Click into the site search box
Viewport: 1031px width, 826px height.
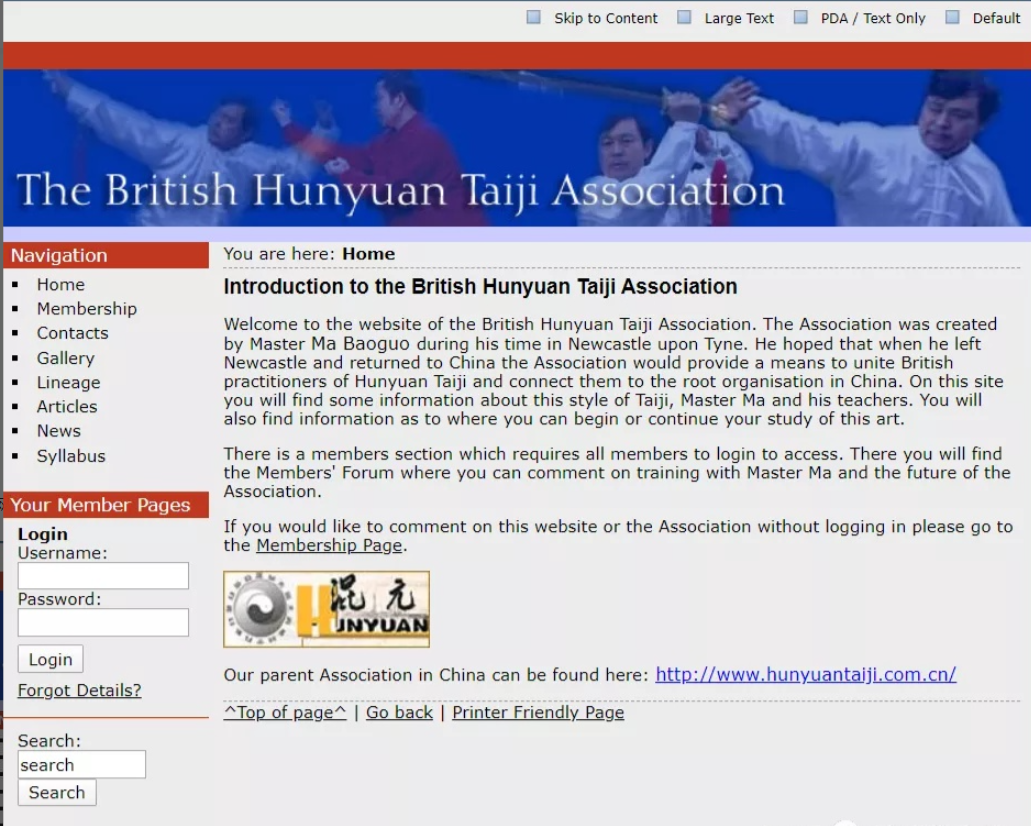pos(82,764)
